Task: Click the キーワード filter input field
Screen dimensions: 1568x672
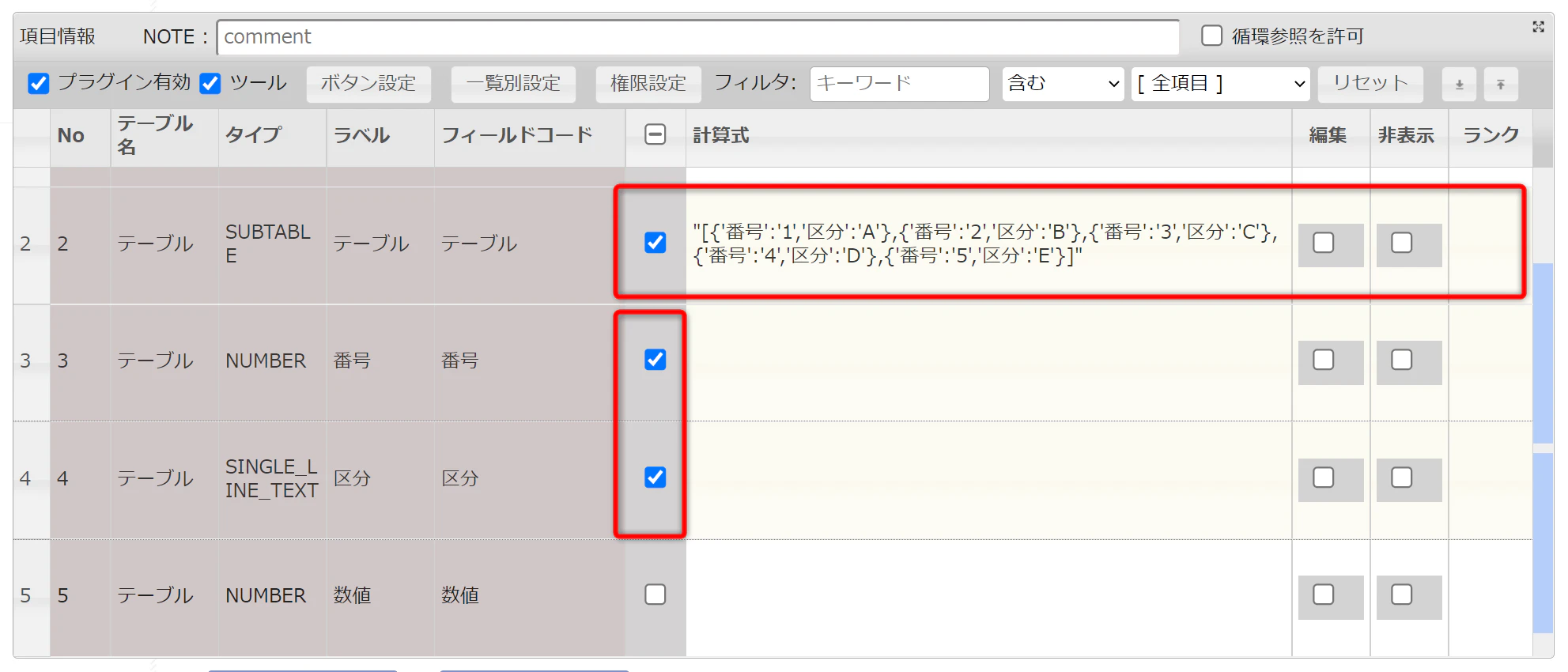Action: (x=899, y=84)
